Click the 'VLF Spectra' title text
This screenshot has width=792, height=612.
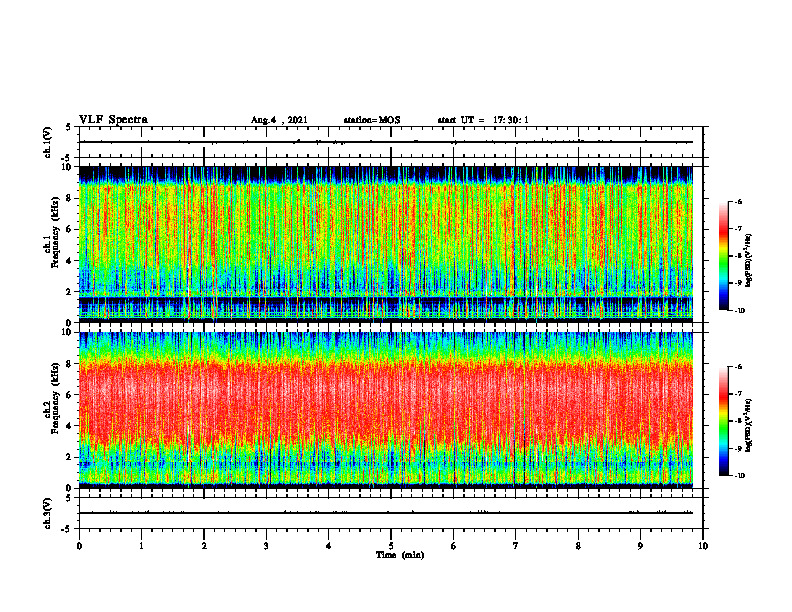click(113, 120)
